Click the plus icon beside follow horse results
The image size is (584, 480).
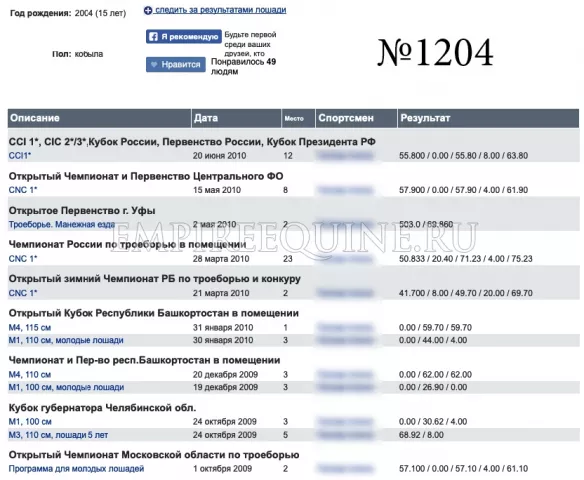148,10
